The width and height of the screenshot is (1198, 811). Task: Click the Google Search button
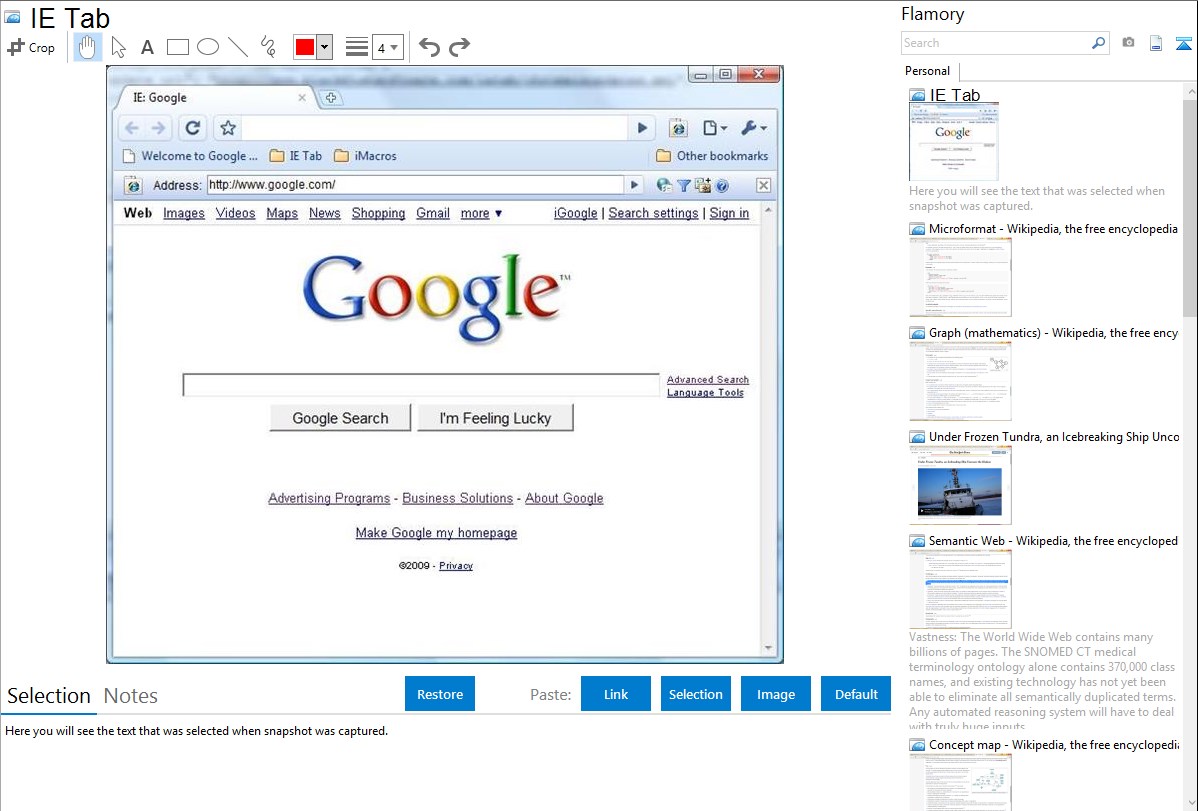(x=340, y=418)
